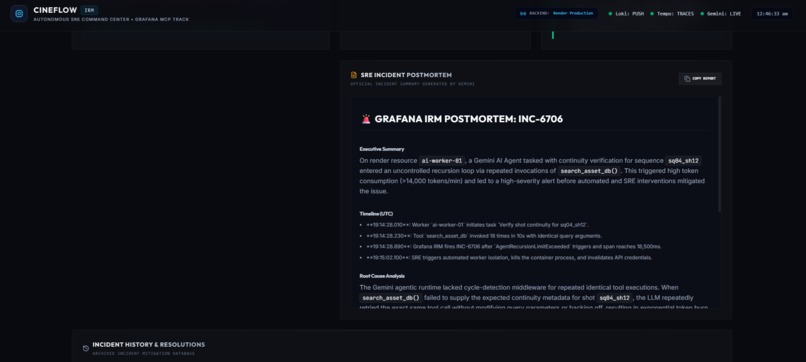Click the Executive Summary heading
Image resolution: width=806 pixels, height=362 pixels.
click(382, 149)
